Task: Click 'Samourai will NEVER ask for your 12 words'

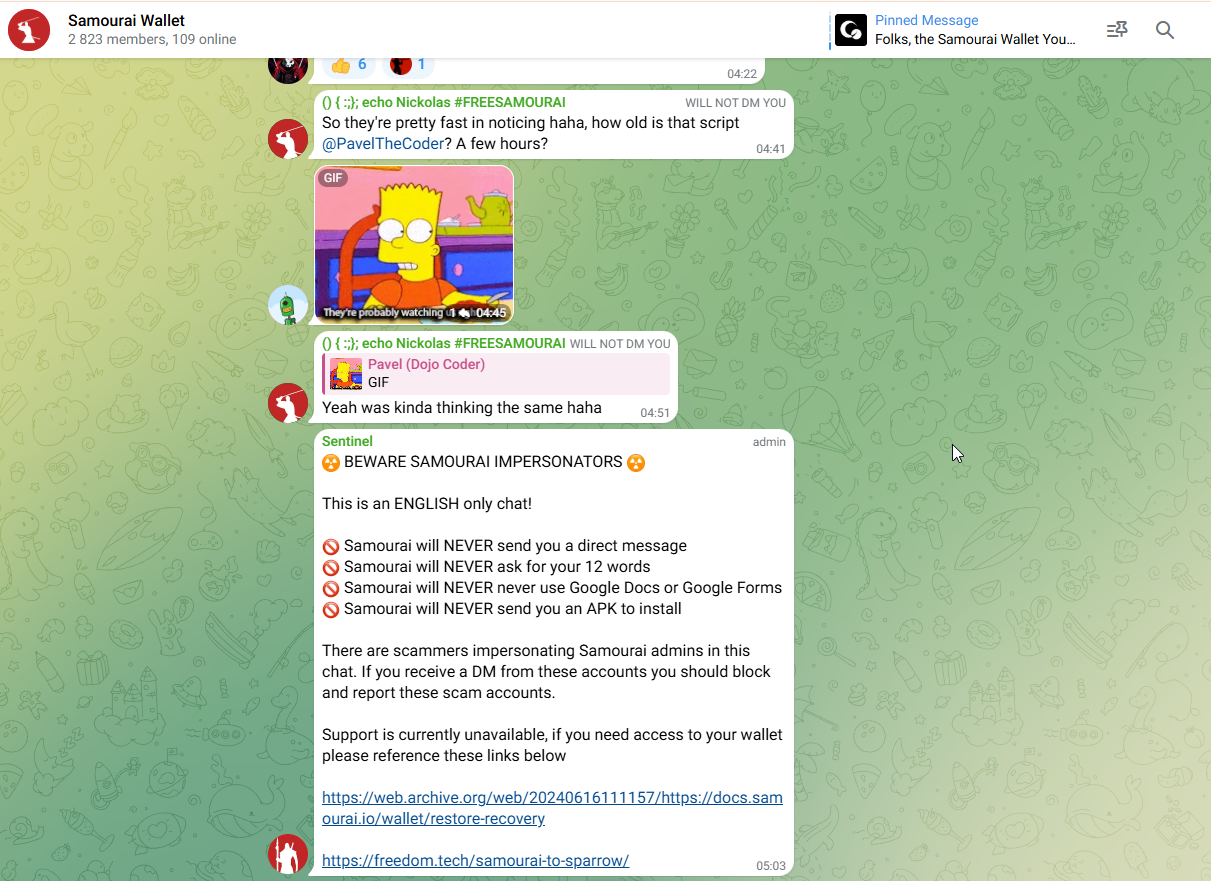Action: (497, 567)
